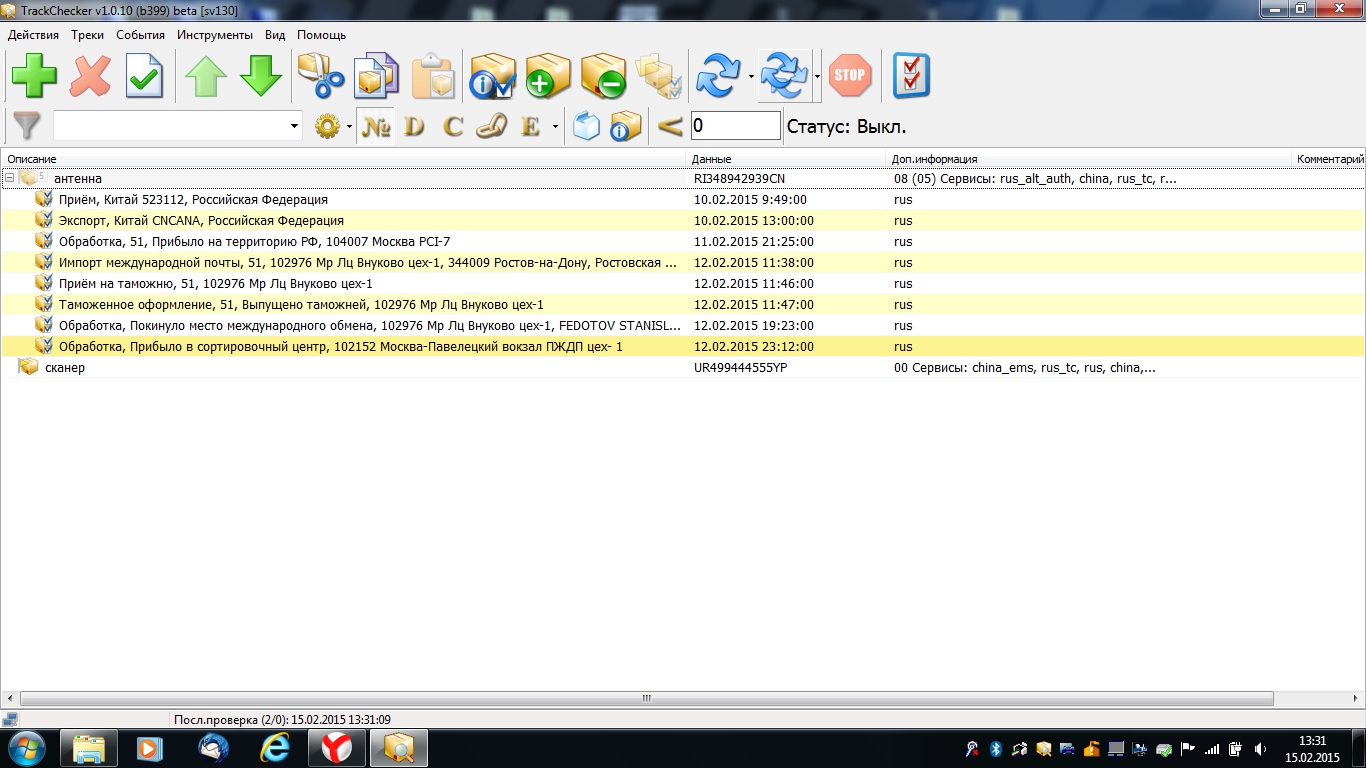Viewport: 1366px width, 768px height.
Task: Click the red STOP sign button
Action: pyautogui.click(x=850, y=76)
